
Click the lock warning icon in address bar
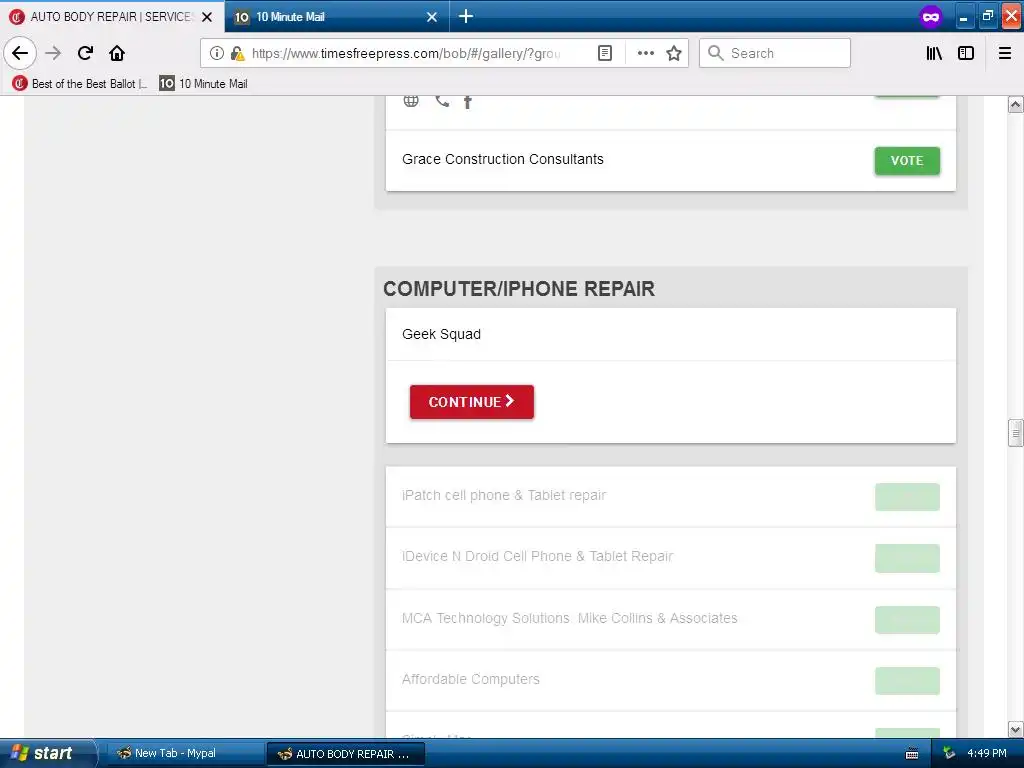[238, 53]
